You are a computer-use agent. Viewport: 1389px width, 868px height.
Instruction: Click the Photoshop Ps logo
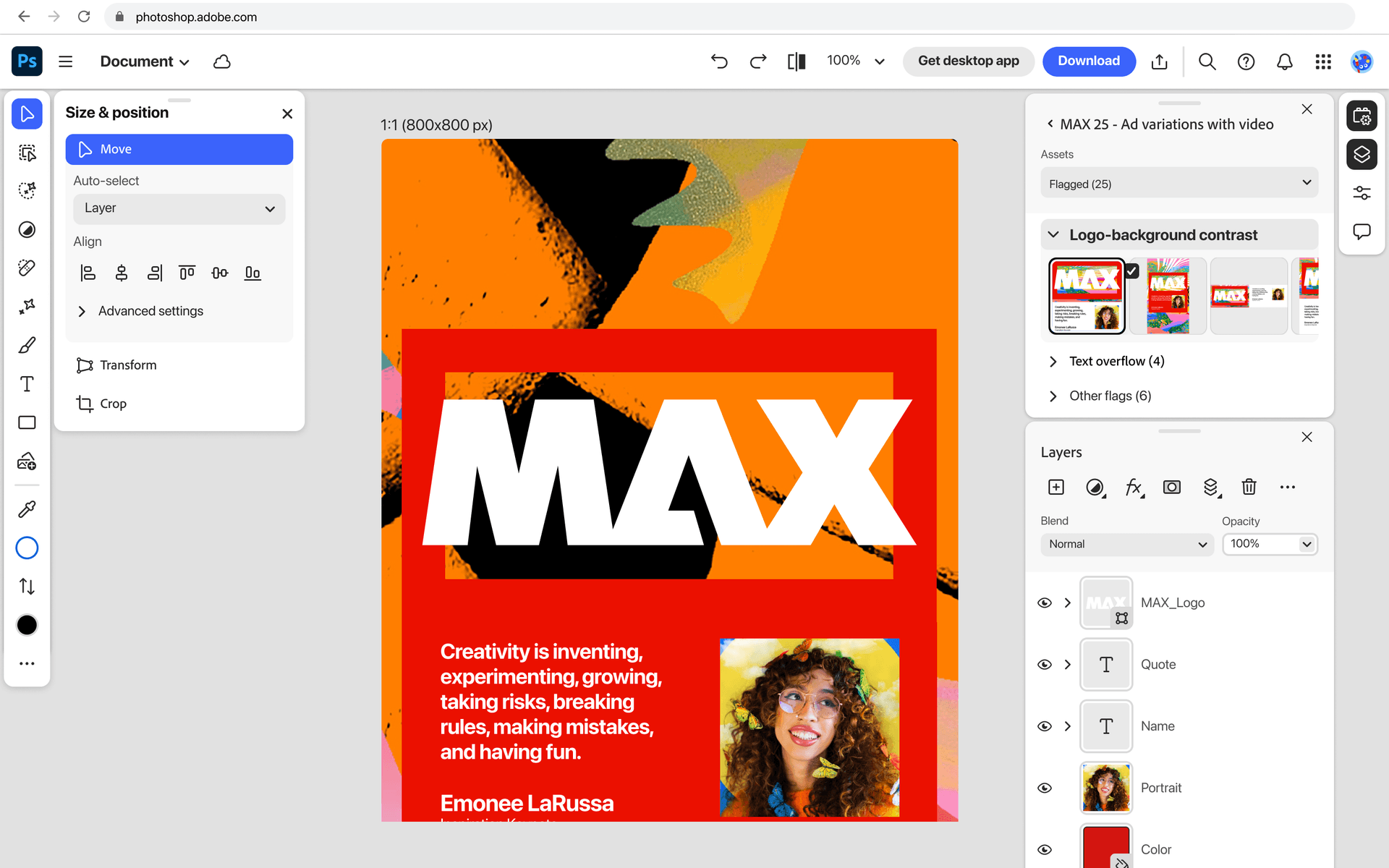[x=27, y=61]
